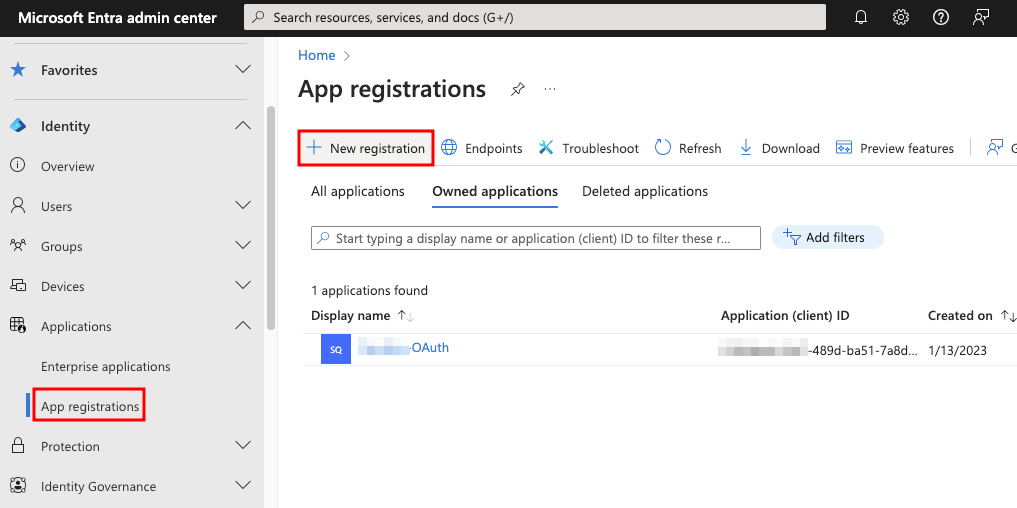Open Troubleshoot from the toolbar

(x=588, y=148)
